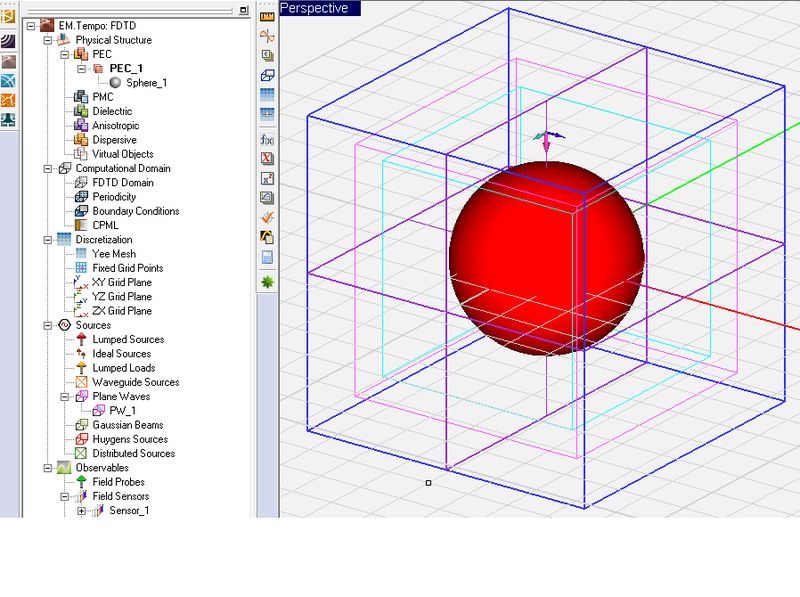The height and width of the screenshot is (597, 800).
Task: Expand the Sensor_1 tree node
Action: click(x=81, y=511)
